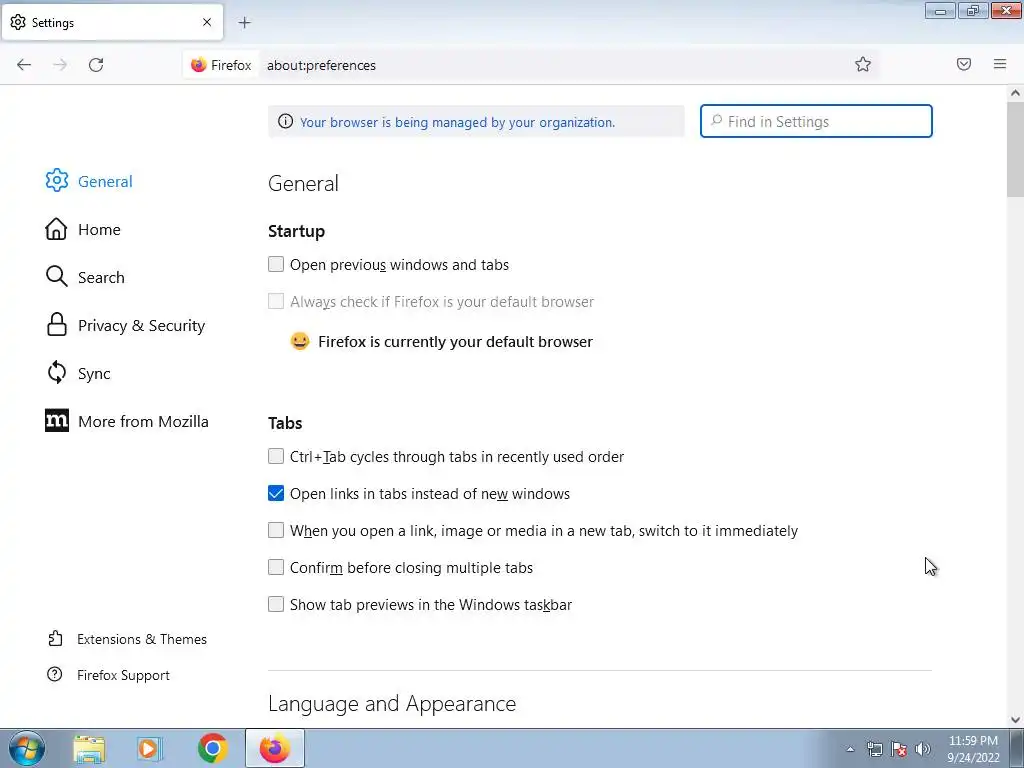The width and height of the screenshot is (1024, 768).
Task: Click the page scrollbar down arrow
Action: click(x=1015, y=720)
